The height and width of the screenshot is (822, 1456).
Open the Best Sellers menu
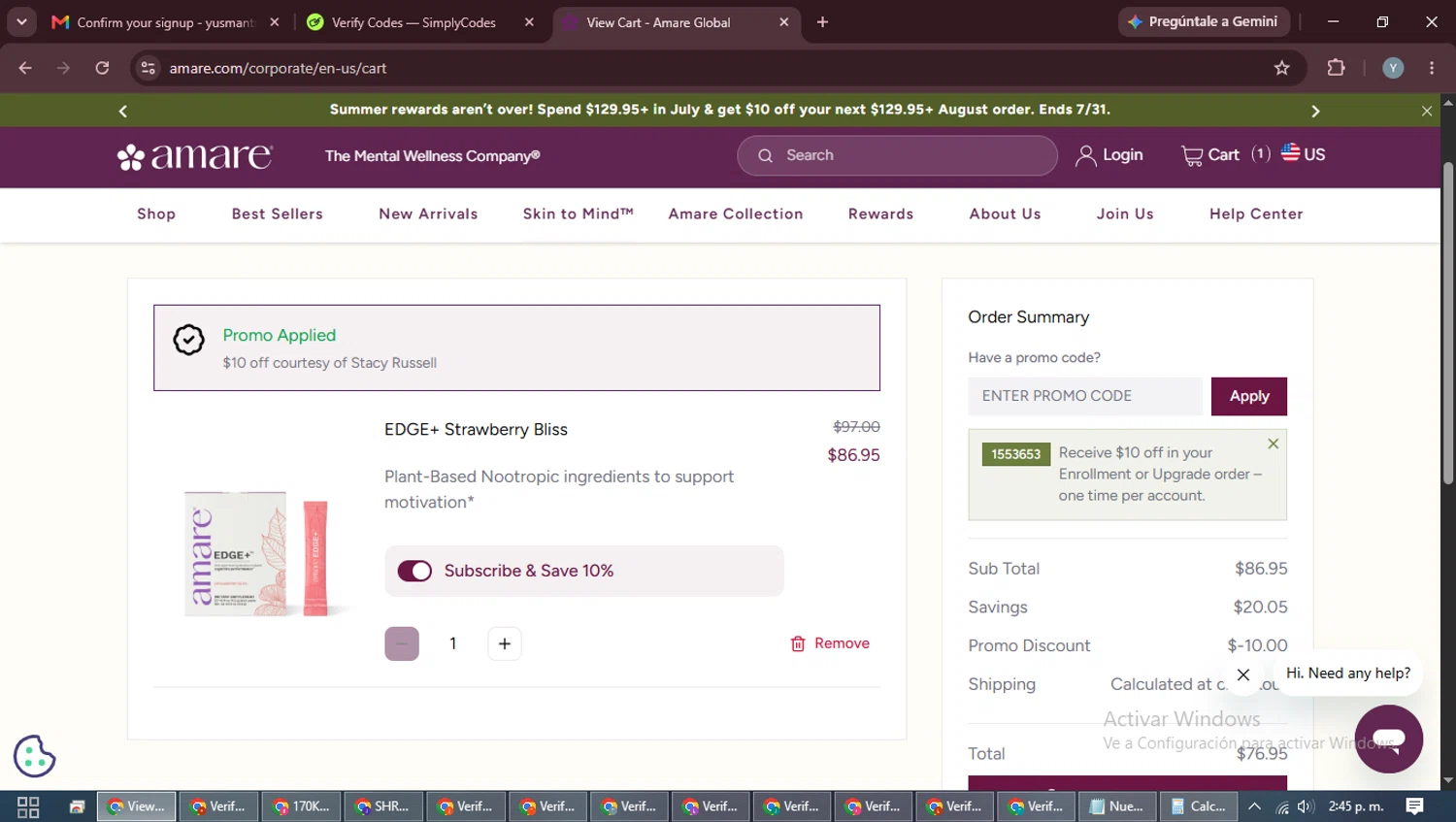tap(278, 214)
